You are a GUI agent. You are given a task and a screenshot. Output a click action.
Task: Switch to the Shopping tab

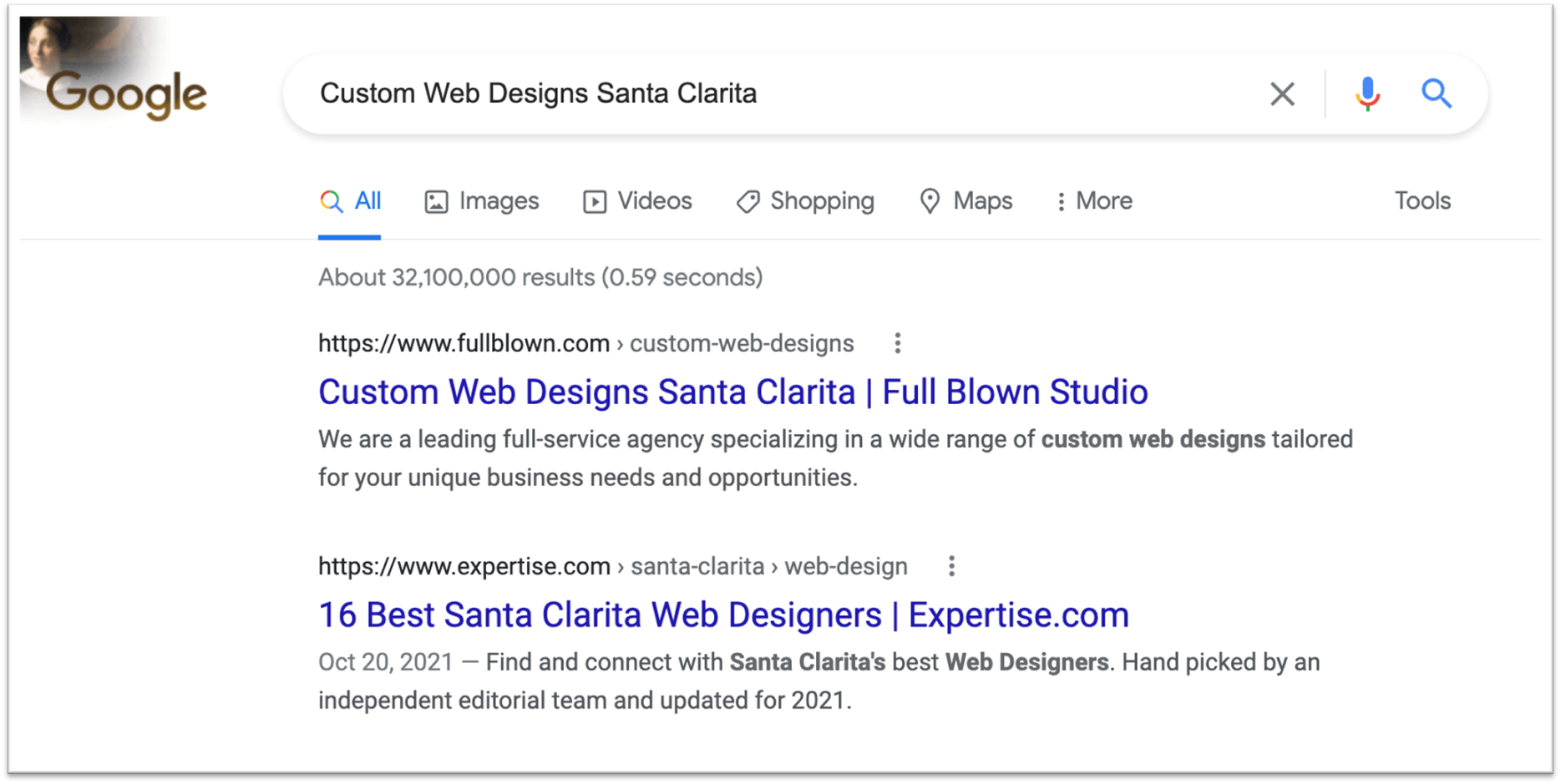click(x=805, y=201)
